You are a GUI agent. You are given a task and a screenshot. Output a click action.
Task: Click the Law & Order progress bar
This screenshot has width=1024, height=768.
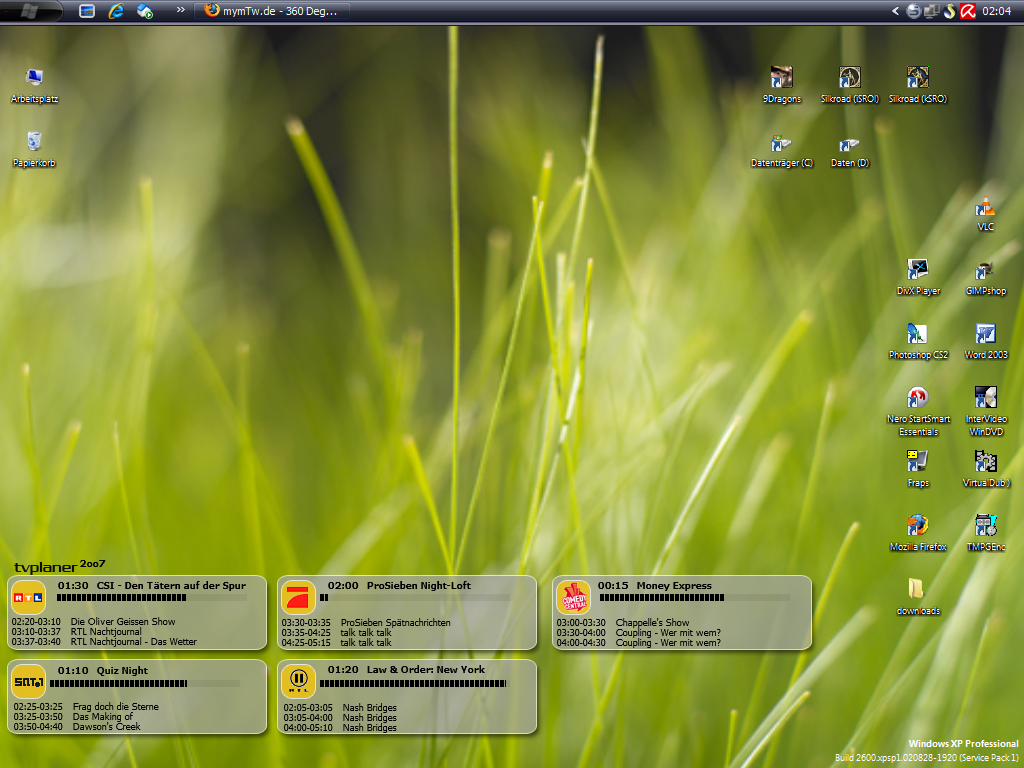pyautogui.click(x=413, y=684)
